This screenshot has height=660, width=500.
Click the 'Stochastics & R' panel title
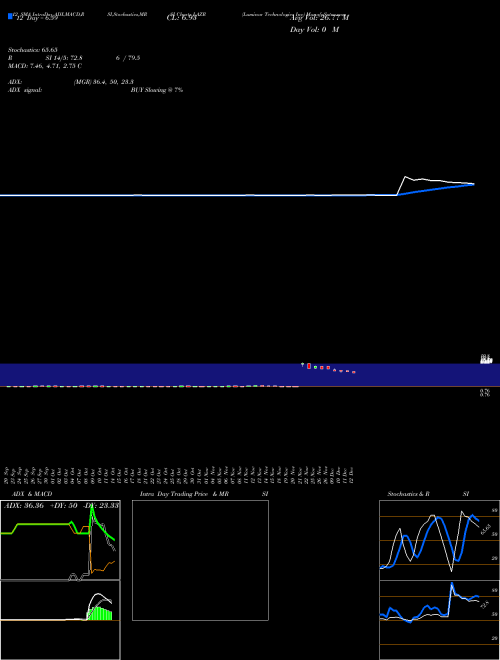click(x=408, y=494)
